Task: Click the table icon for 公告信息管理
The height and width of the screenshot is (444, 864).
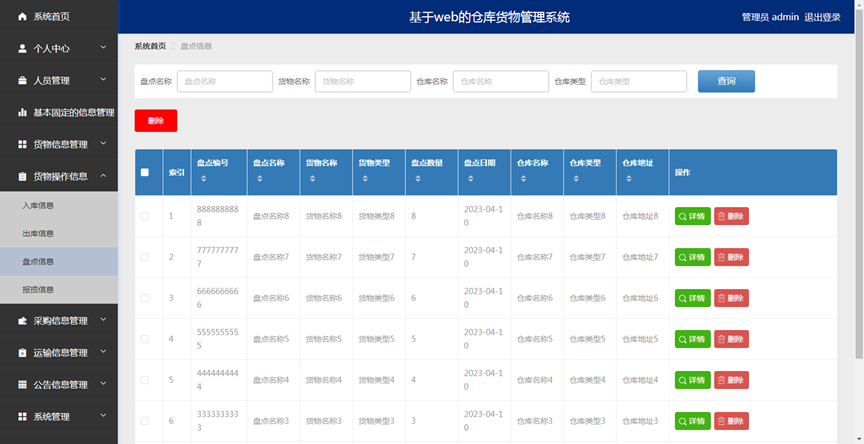Action: [x=22, y=385]
